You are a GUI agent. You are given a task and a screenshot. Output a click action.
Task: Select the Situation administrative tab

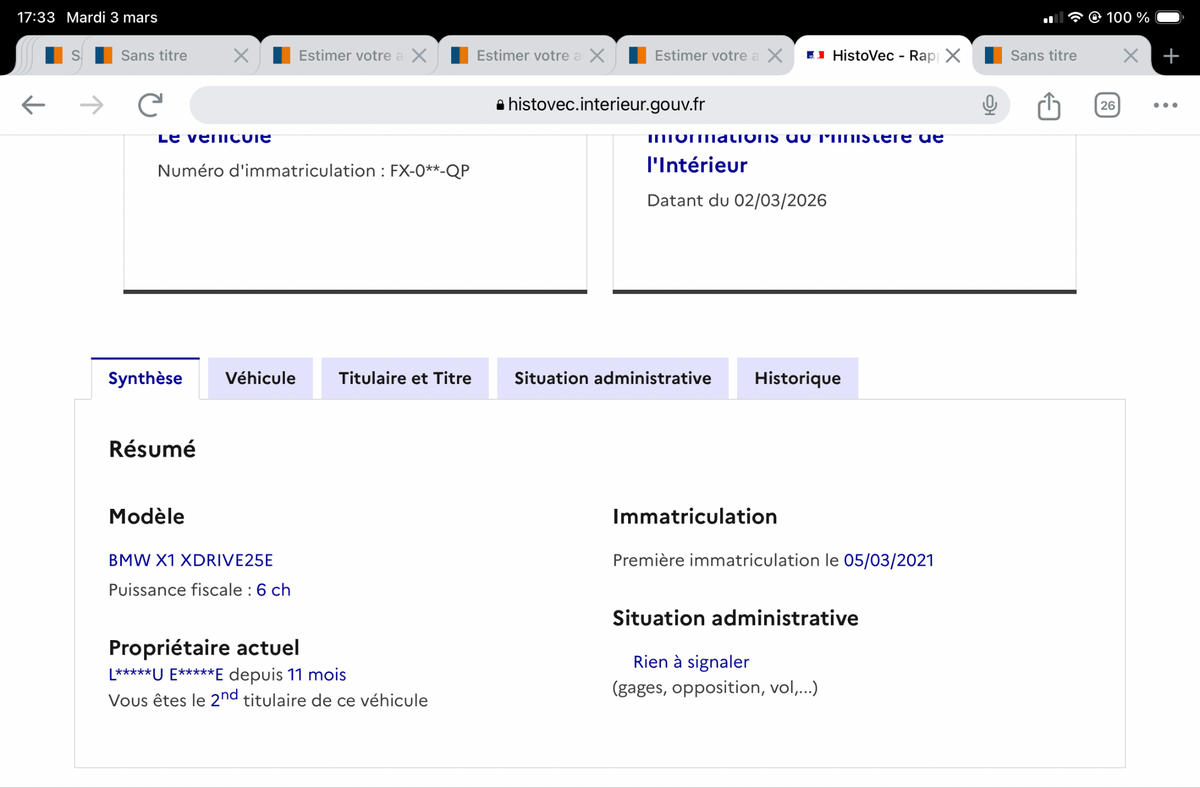612,378
